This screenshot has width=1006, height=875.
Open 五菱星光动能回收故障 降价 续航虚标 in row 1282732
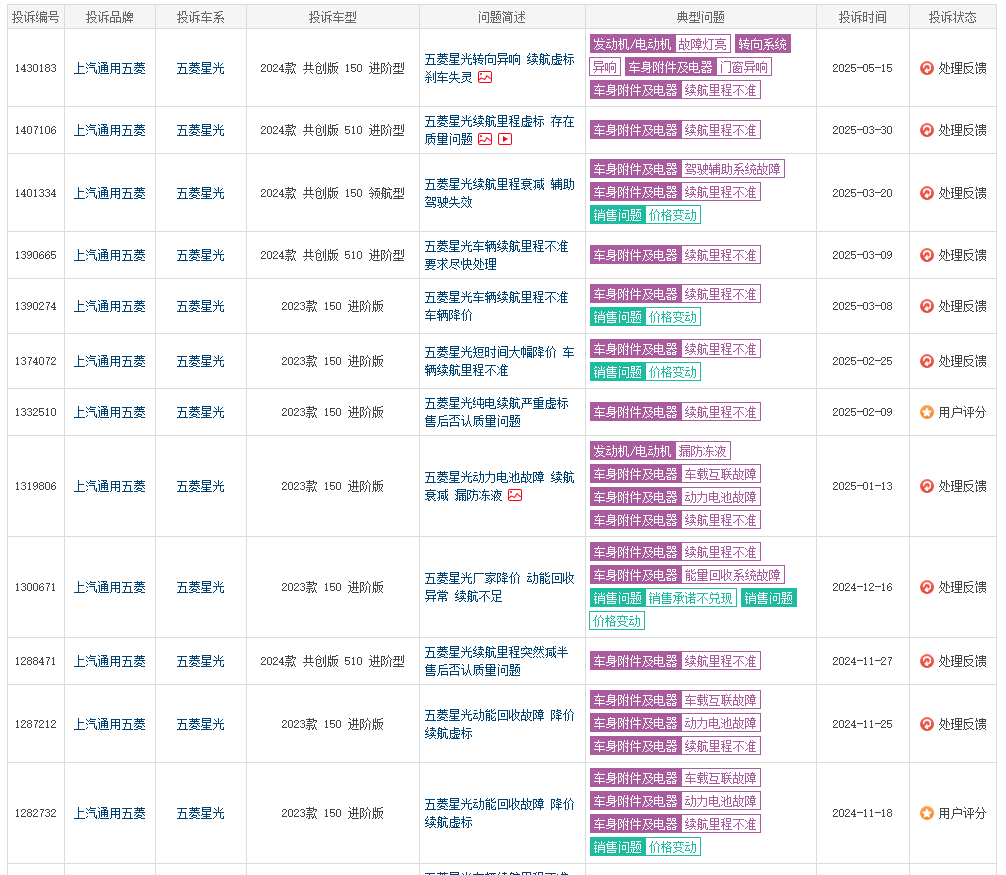click(x=499, y=813)
